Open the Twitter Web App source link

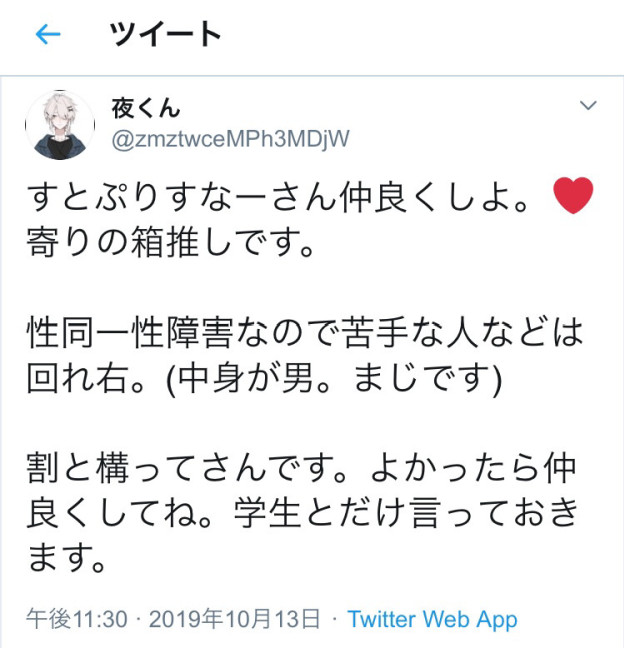tap(432, 619)
